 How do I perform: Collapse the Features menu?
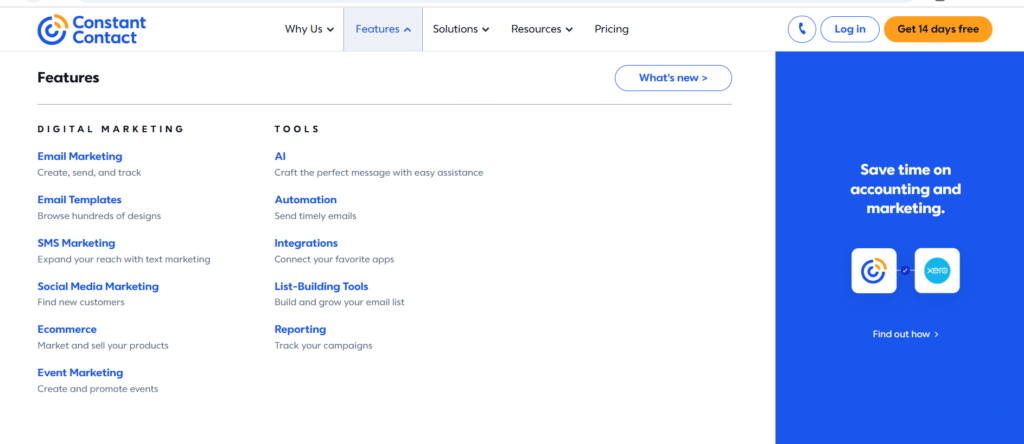click(383, 29)
